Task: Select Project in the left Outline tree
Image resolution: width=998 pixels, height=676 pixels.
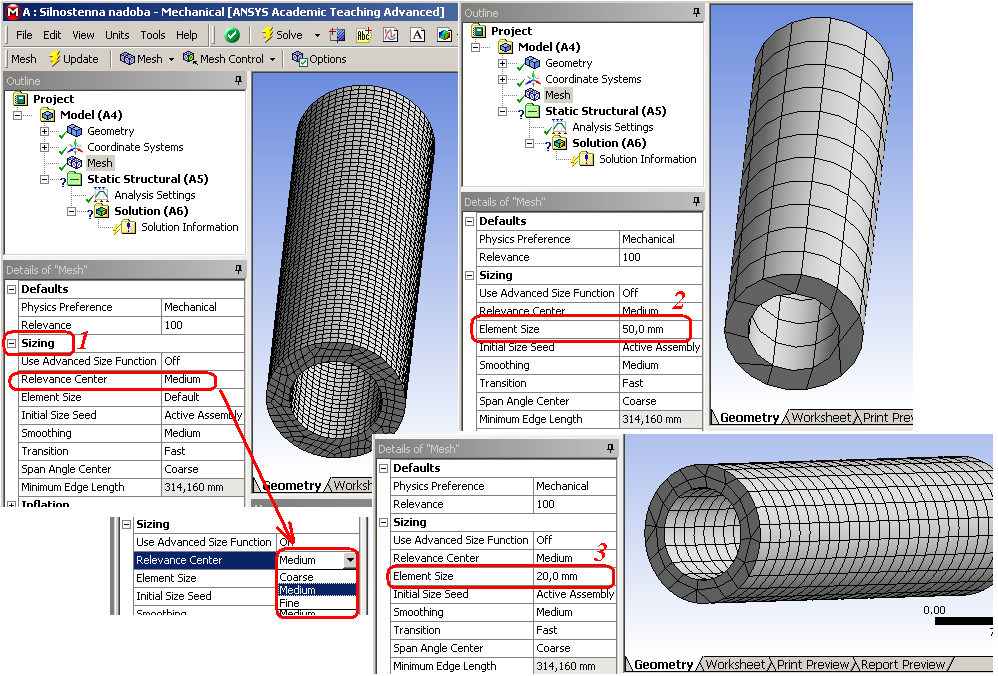Action: pos(53,99)
